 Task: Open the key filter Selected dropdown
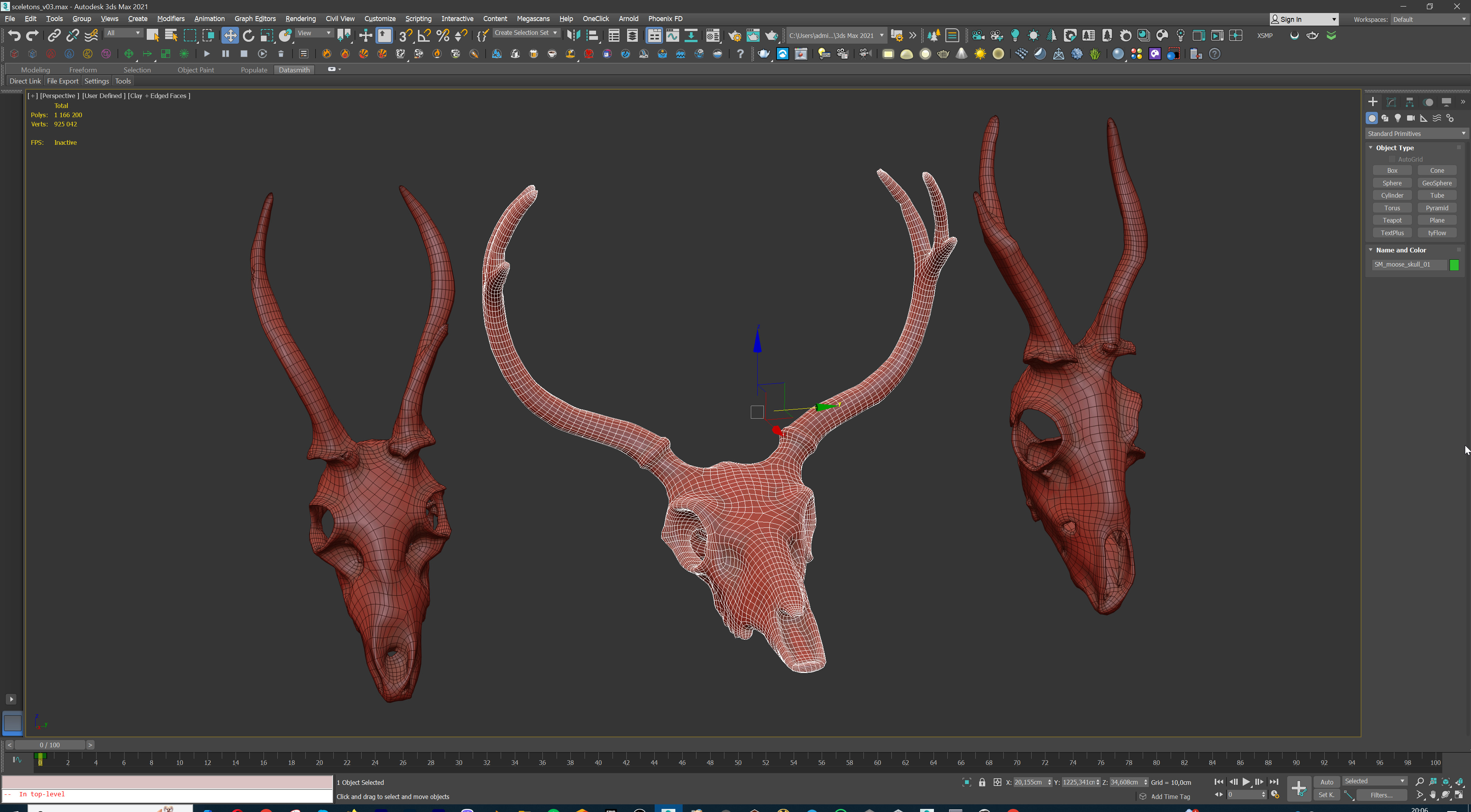pos(1374,781)
